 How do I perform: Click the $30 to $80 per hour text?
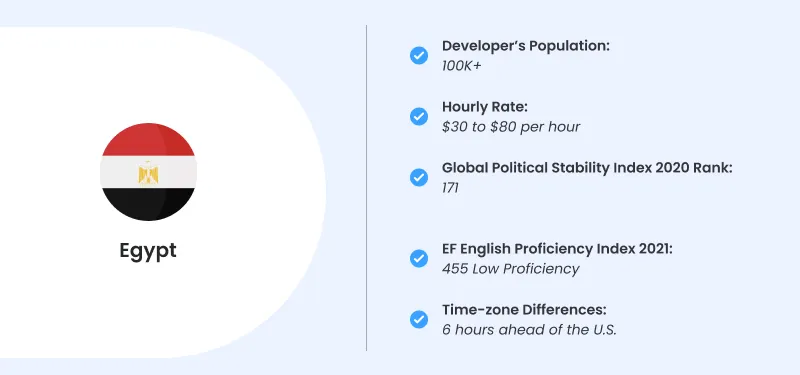tap(511, 127)
